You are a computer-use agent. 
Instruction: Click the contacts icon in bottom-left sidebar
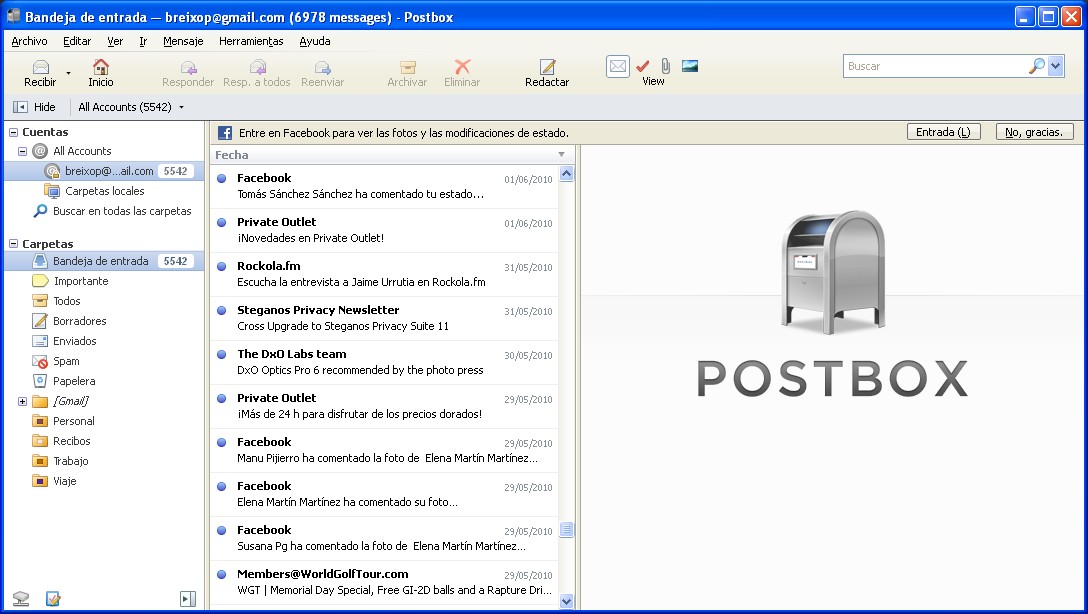click(21, 598)
